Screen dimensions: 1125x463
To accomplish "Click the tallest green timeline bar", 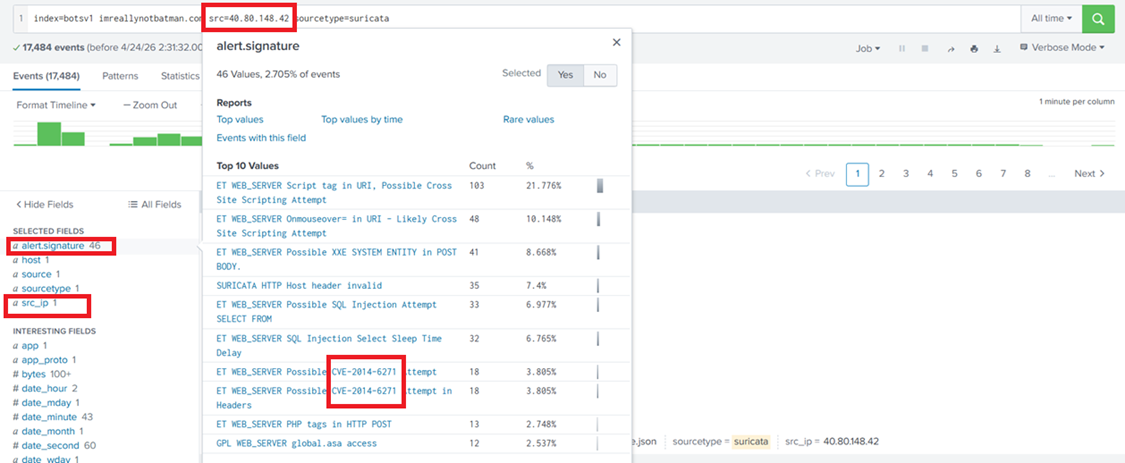I will (49, 134).
